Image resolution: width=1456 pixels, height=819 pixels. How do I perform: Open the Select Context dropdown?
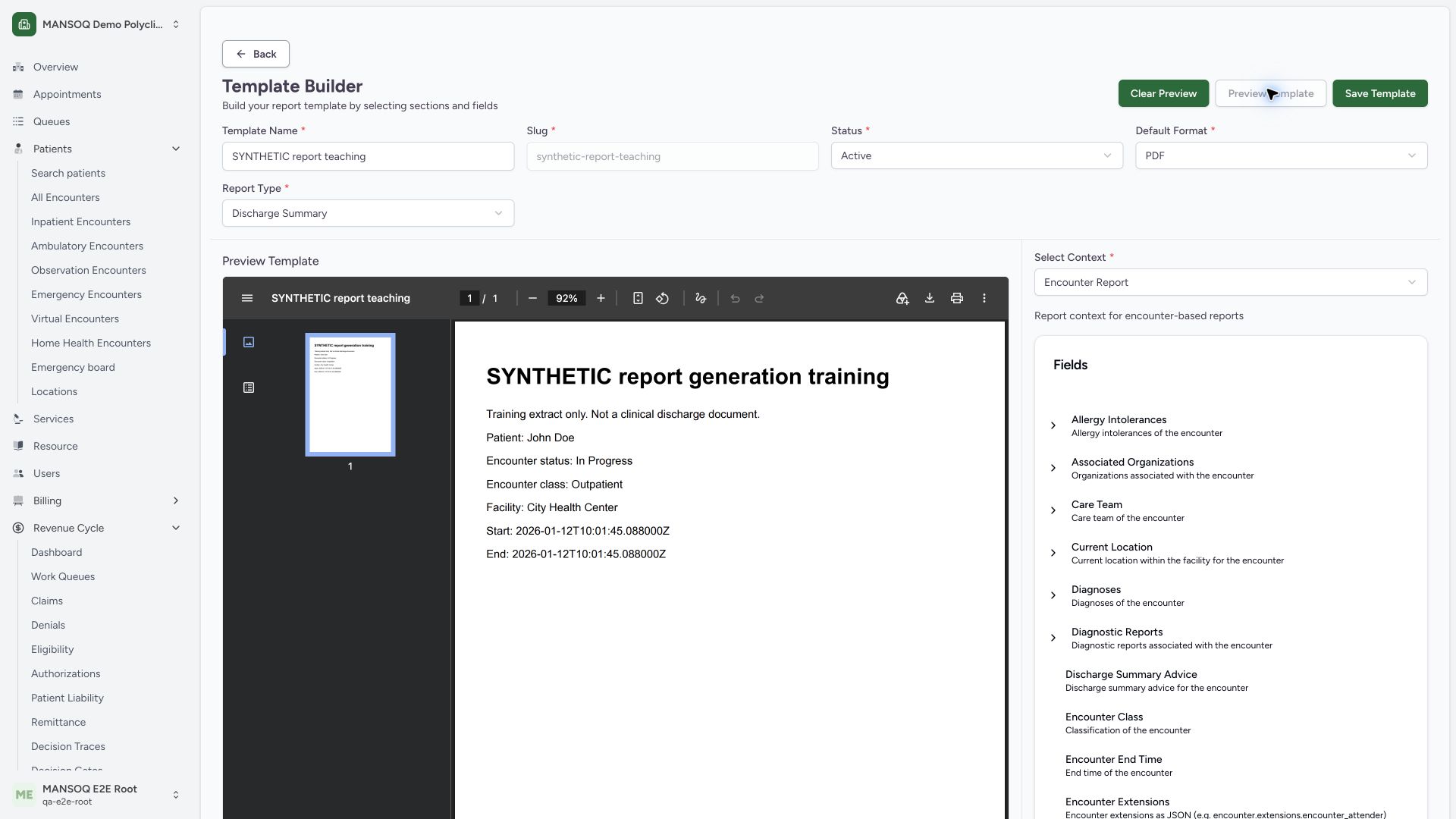pos(1231,282)
